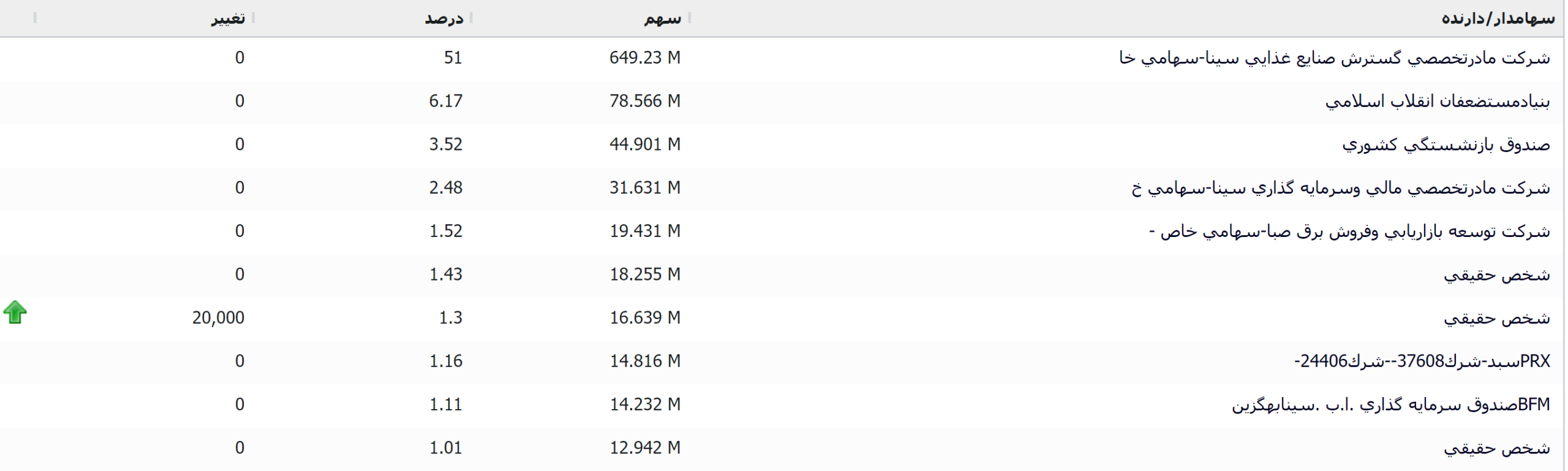Select شخص حقيقي holding 12.942 M shares
The image size is (1568, 471).
1496,448
